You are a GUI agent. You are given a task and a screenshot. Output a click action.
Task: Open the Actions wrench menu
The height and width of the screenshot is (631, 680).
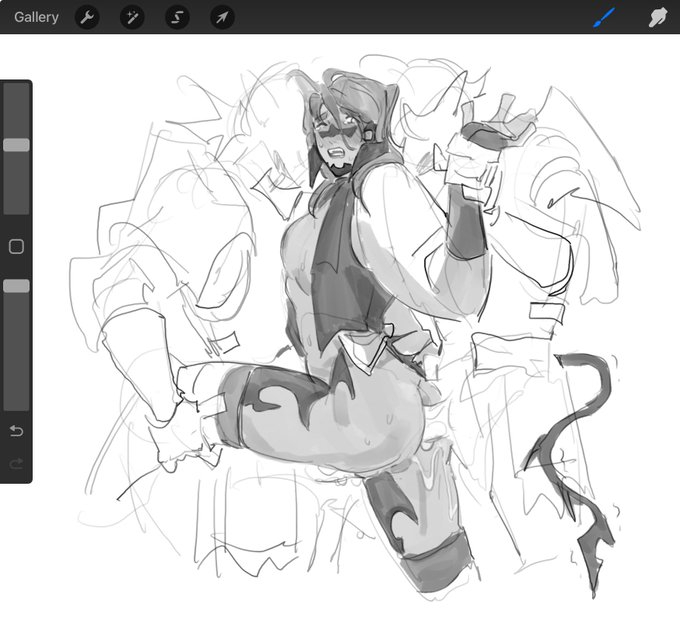click(87, 17)
